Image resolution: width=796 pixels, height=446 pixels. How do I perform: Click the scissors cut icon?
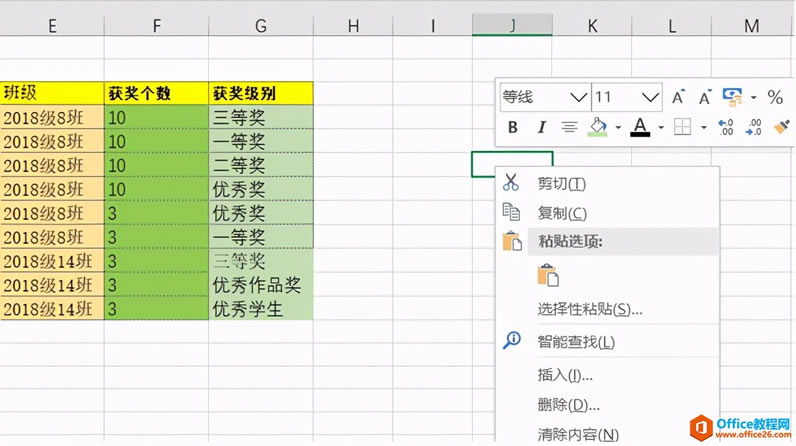coord(511,182)
